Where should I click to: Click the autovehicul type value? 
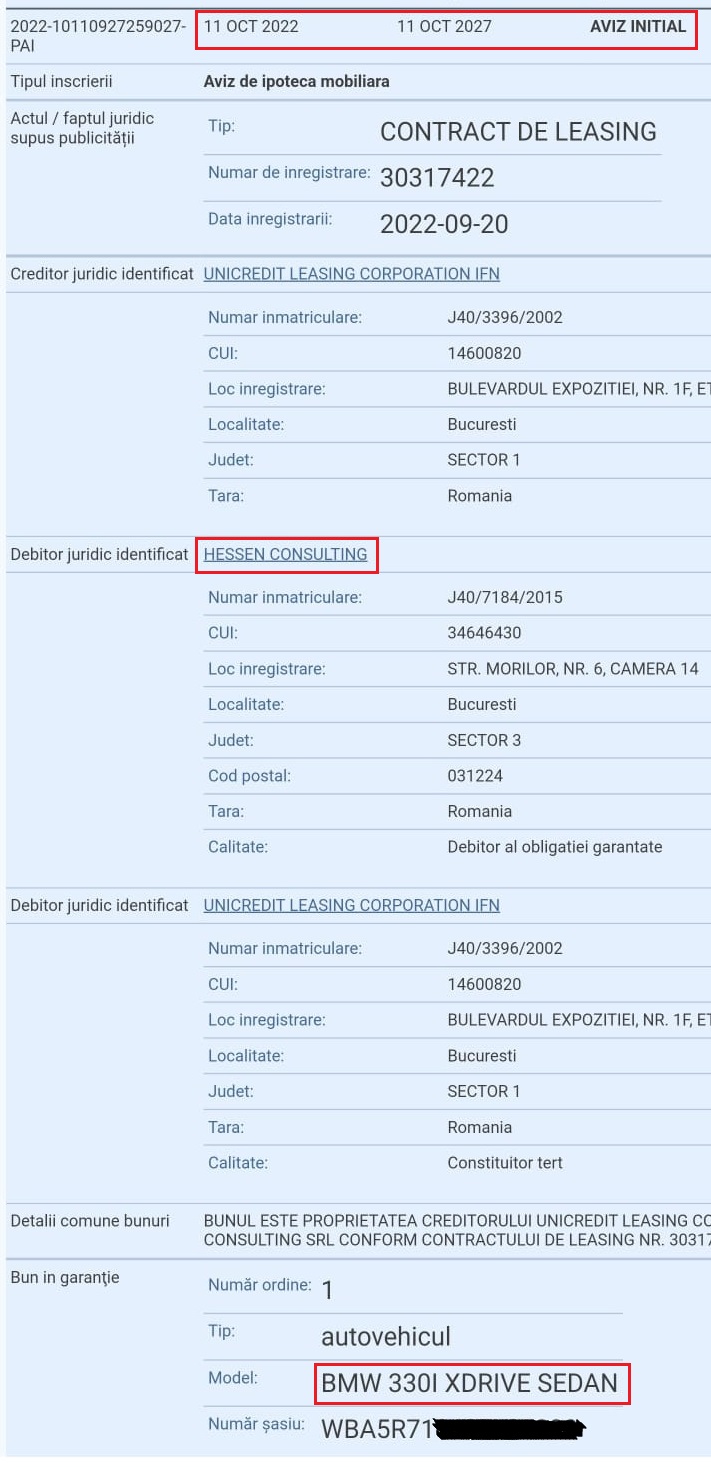coord(386,1337)
